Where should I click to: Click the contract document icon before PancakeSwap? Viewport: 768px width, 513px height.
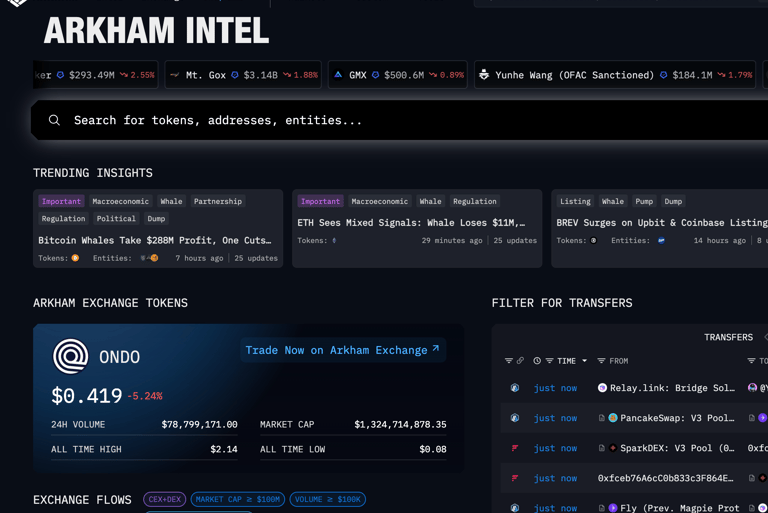tap(601, 418)
